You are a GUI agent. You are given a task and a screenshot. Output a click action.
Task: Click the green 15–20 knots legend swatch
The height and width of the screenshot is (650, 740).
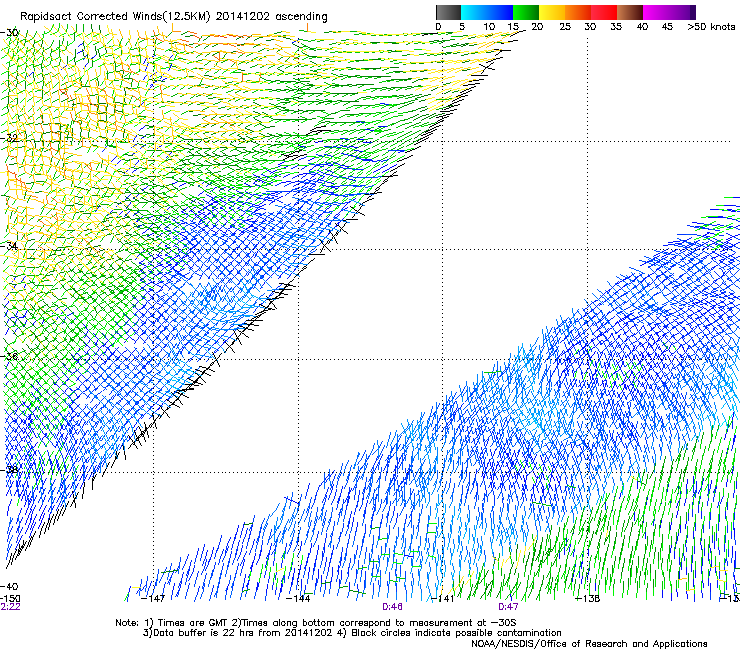click(x=526, y=12)
